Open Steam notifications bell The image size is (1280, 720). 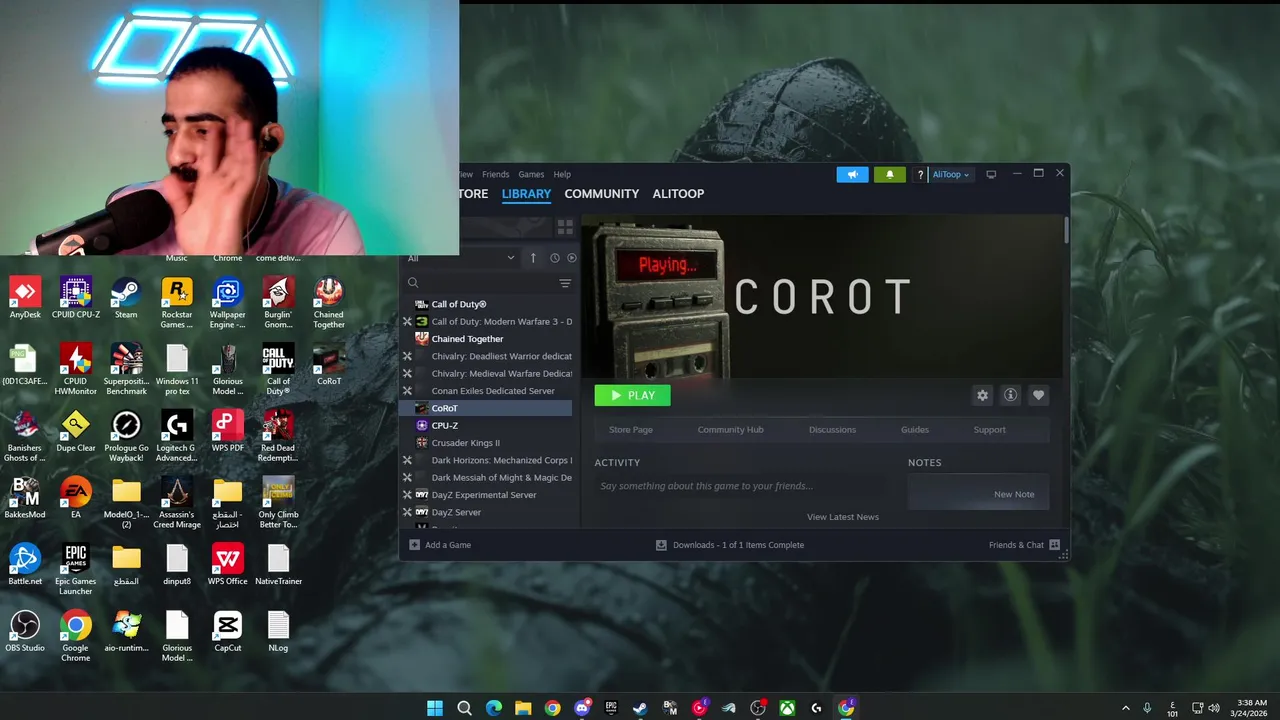pyautogui.click(x=889, y=174)
